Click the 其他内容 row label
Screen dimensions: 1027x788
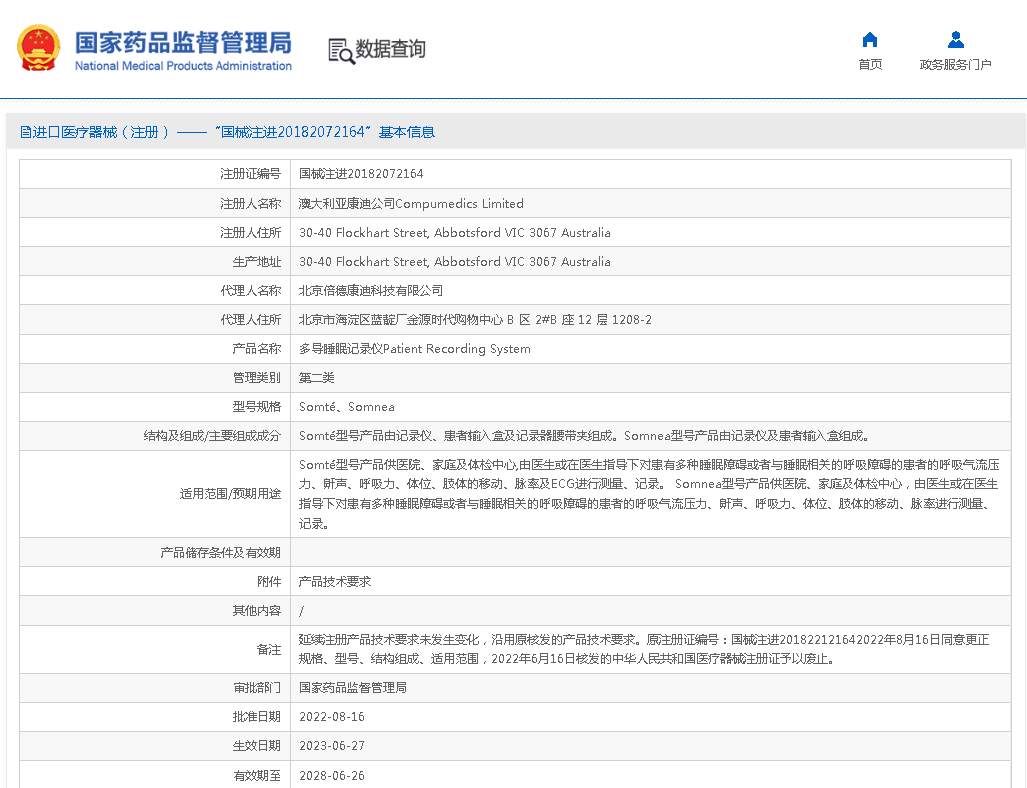click(257, 611)
